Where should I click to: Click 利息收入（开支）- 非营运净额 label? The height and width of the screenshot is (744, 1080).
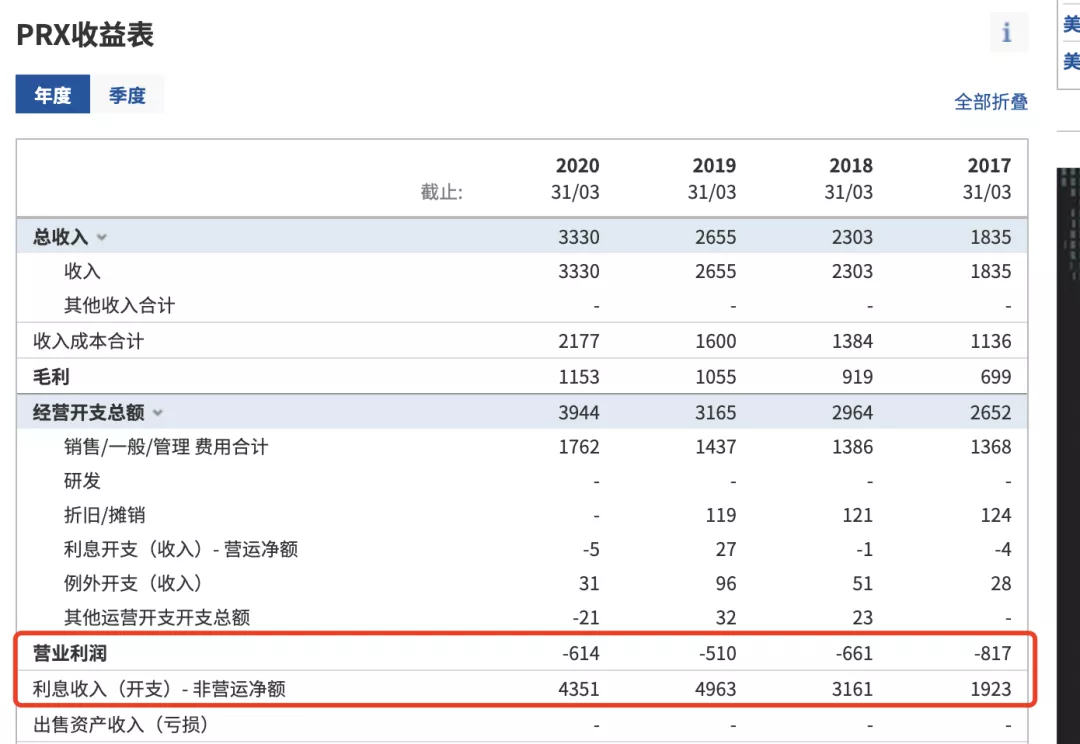(x=159, y=689)
